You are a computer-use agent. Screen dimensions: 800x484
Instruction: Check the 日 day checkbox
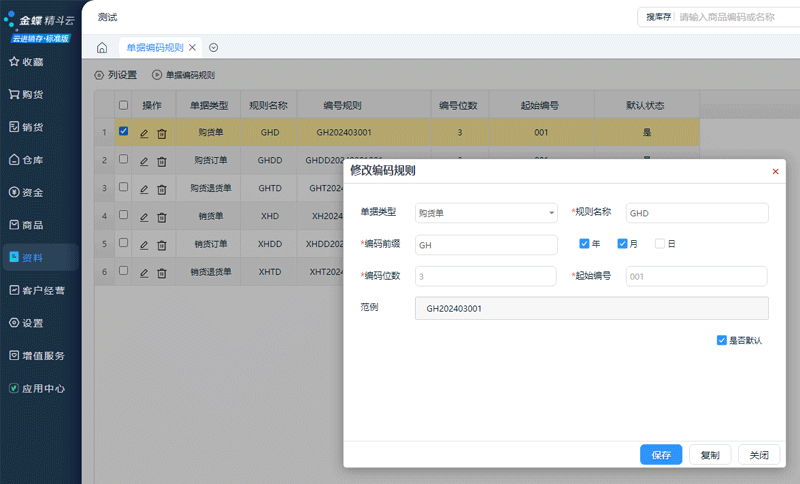660,244
